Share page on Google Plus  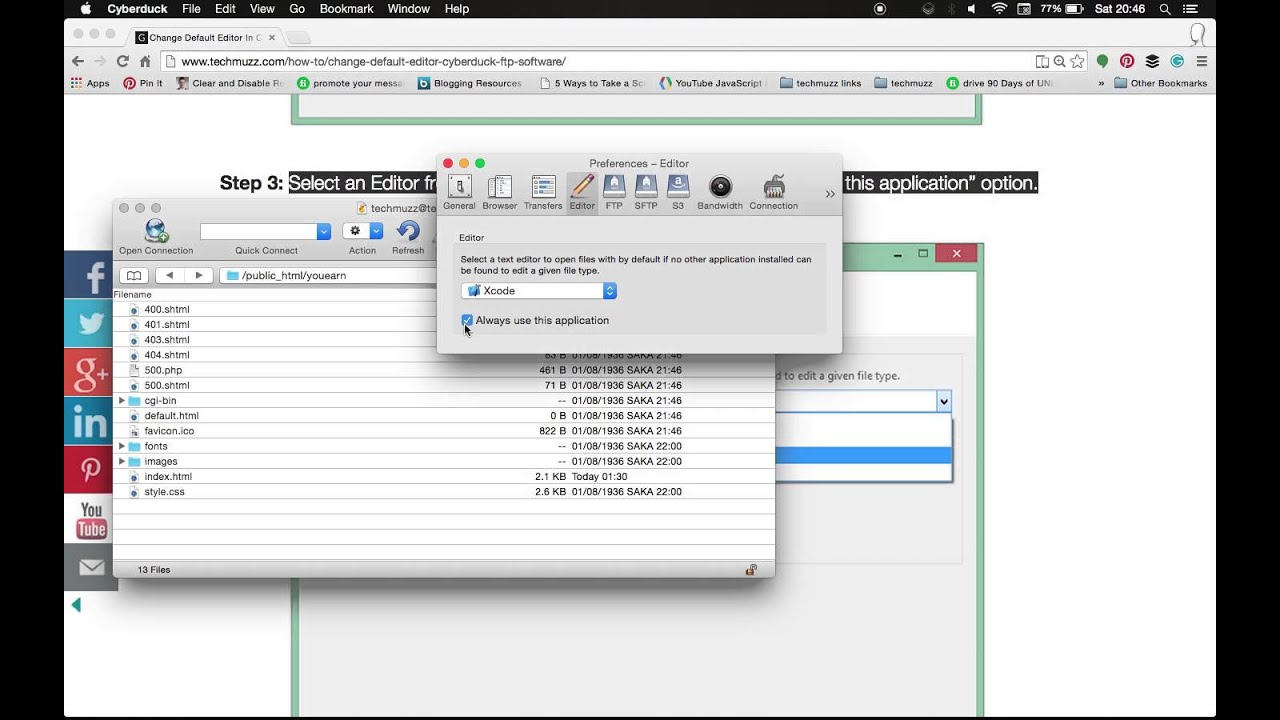(91, 373)
